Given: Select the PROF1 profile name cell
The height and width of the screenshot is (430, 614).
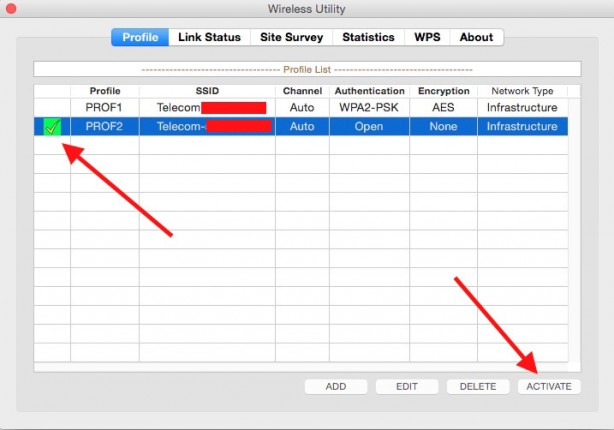Looking at the screenshot, I should tap(105, 107).
